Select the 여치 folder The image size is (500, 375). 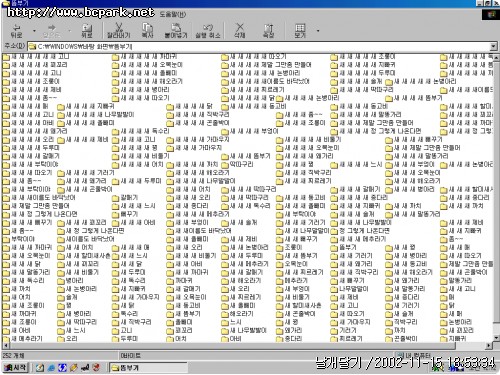177,339
